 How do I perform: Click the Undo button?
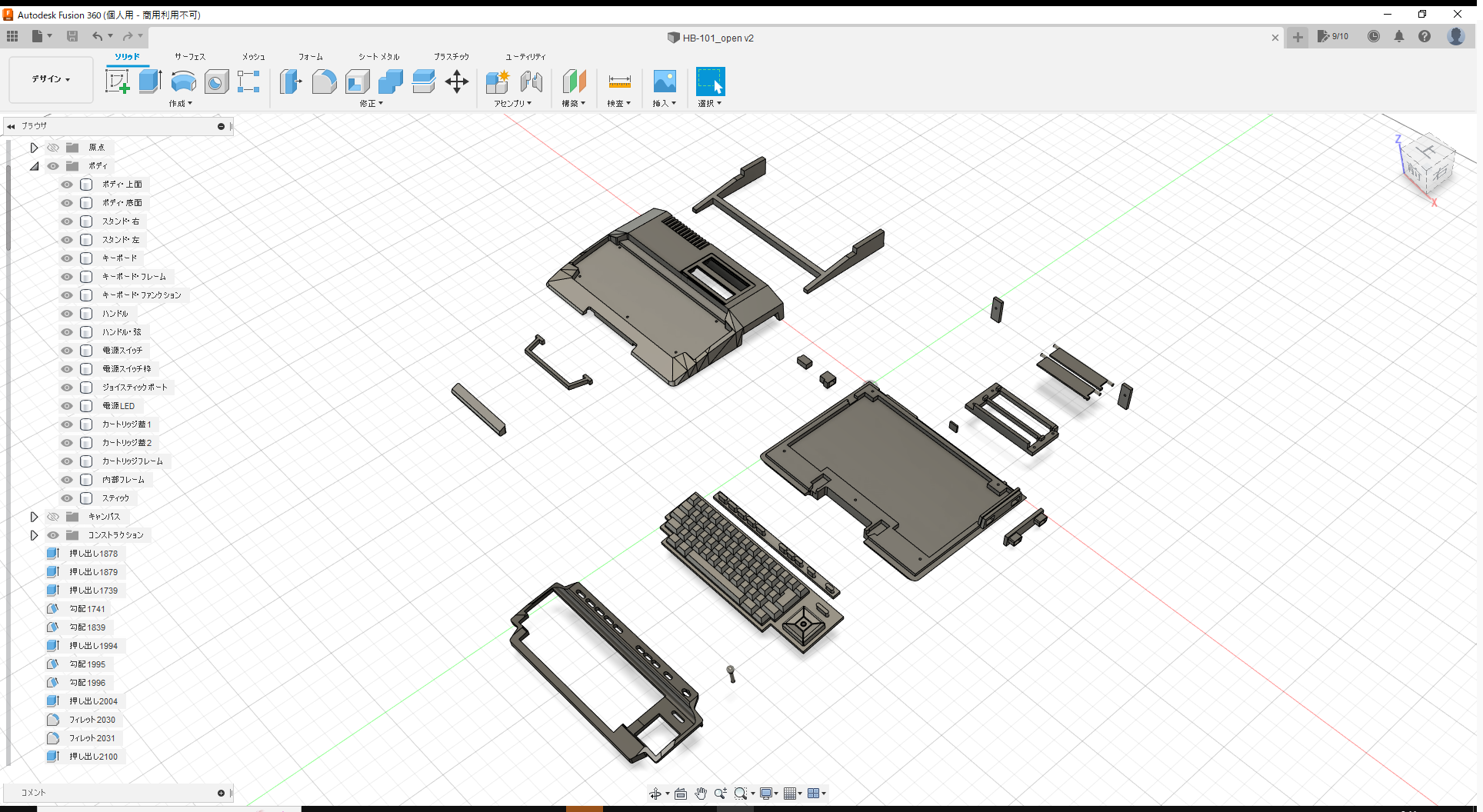click(x=97, y=36)
